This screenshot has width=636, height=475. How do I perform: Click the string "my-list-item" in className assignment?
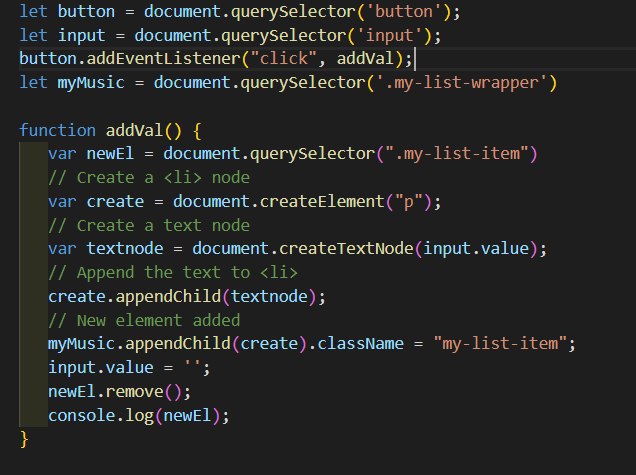click(500, 344)
